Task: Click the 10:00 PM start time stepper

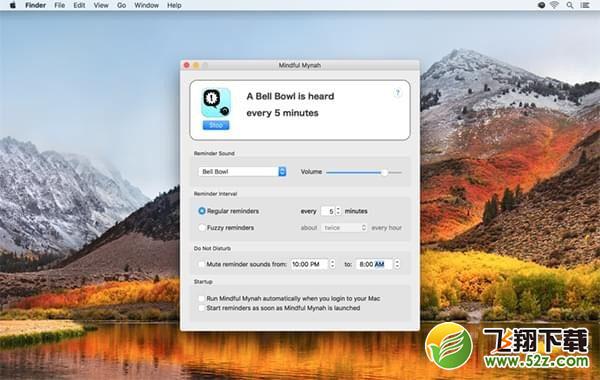Action: pyautogui.click(x=332, y=264)
